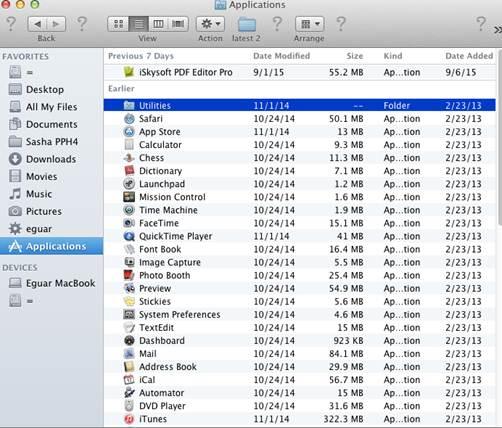Image resolution: width=502 pixels, height=428 pixels.
Task: Select the Launchpad rocket icon
Action: (x=129, y=184)
